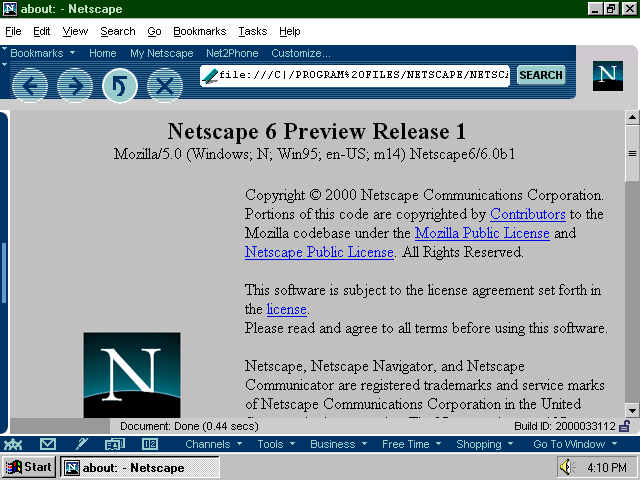Click the Back navigation arrow button

(30, 86)
